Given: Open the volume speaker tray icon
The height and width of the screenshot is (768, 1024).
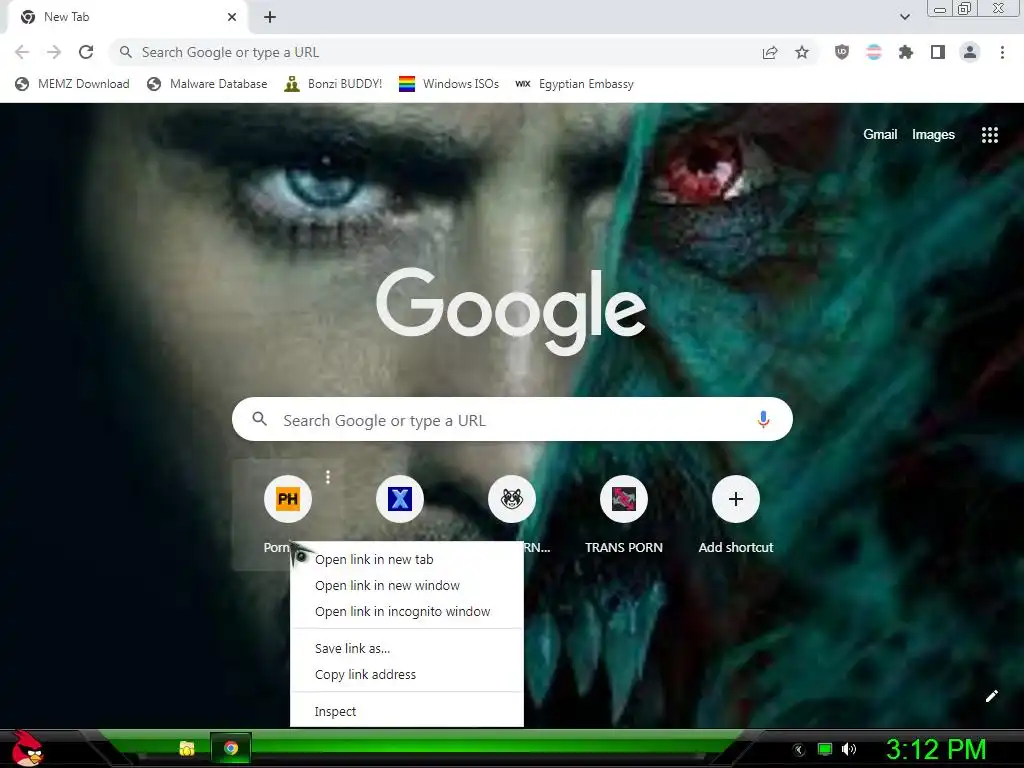Looking at the screenshot, I should click(849, 749).
